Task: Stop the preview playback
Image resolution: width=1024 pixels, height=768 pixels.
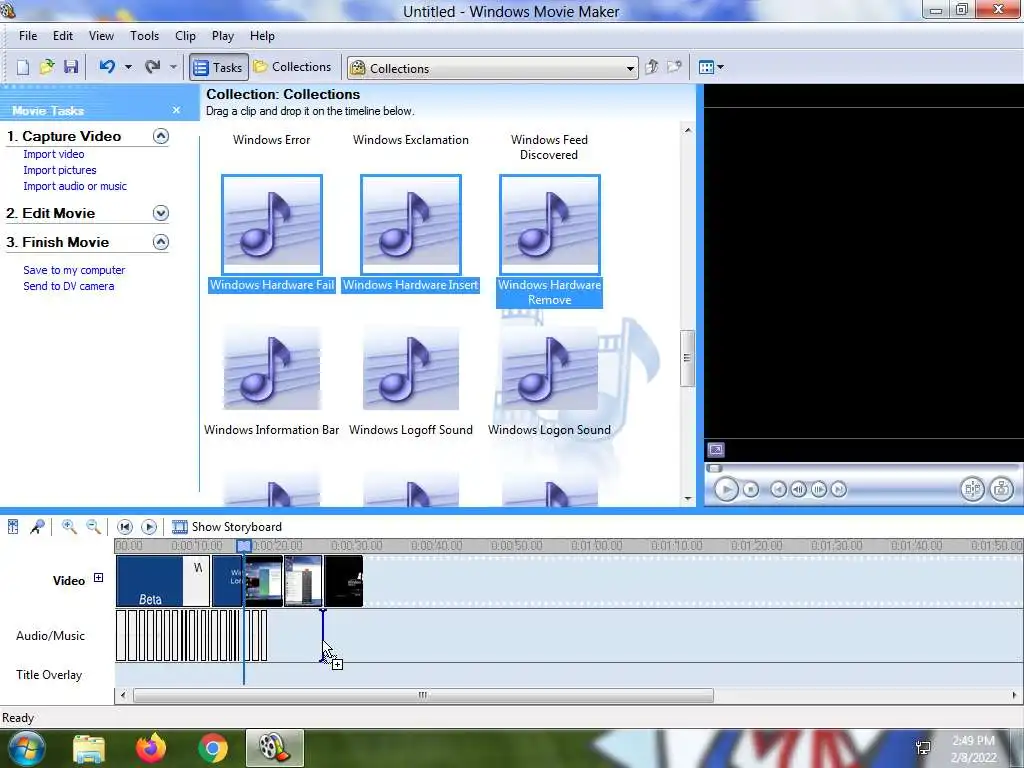Action: tap(751, 489)
